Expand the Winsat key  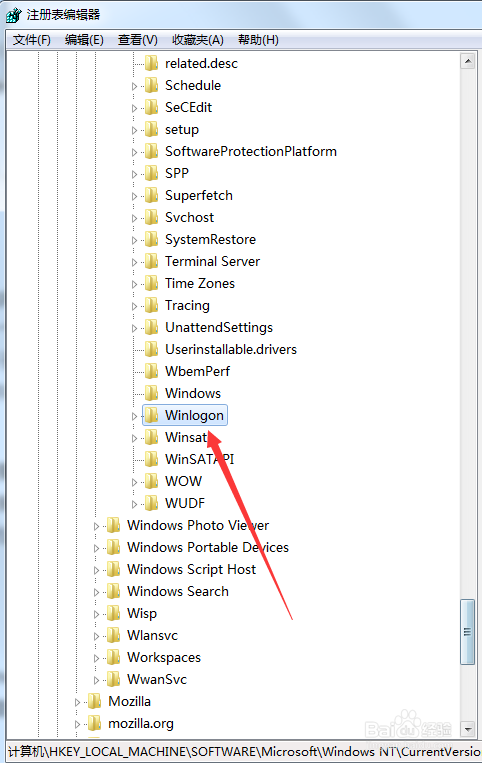pos(134,438)
